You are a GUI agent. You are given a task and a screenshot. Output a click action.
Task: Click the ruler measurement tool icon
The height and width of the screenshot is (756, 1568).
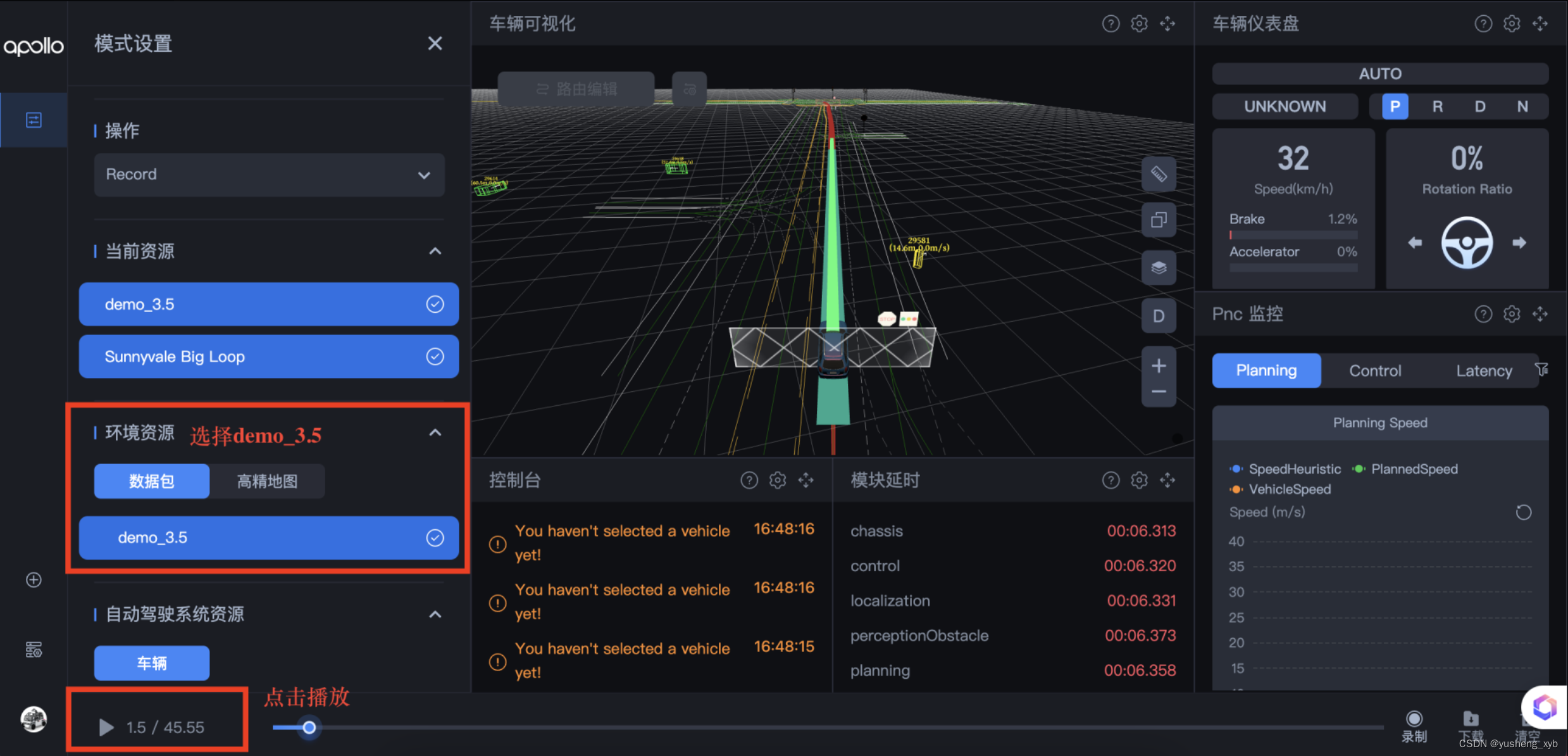coord(1158,173)
